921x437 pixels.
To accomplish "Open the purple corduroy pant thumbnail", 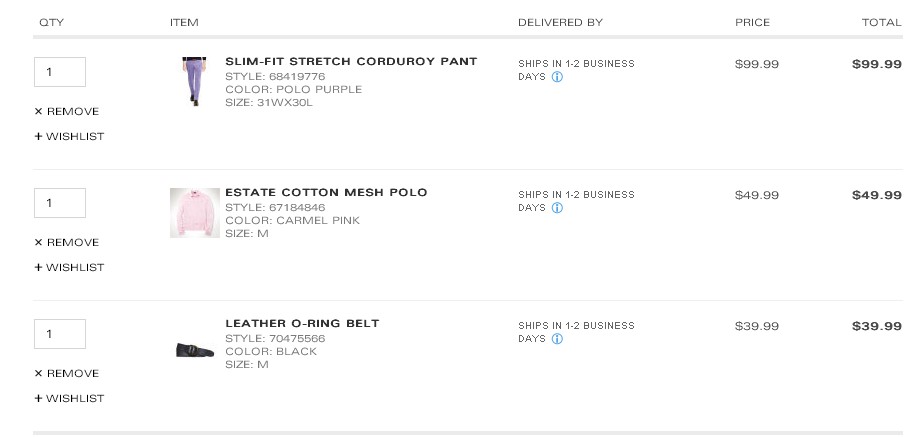I will (x=194, y=82).
